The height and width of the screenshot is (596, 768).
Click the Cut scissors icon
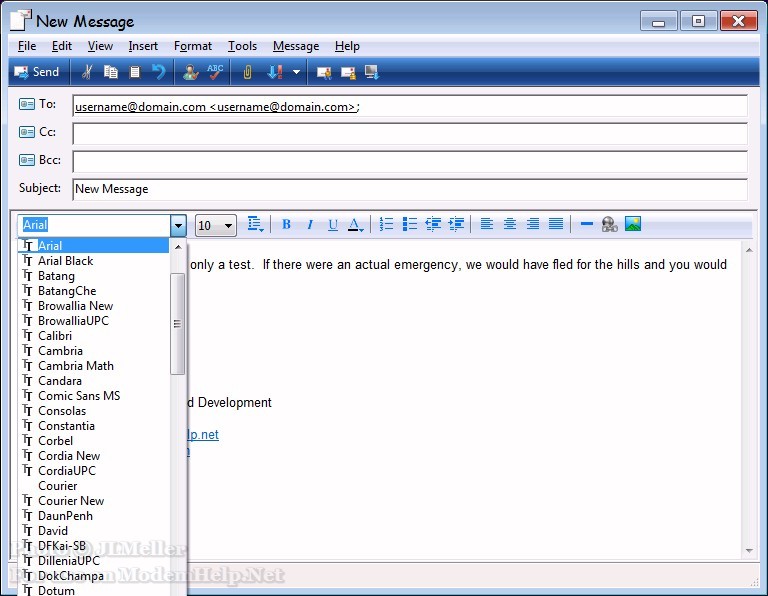87,72
